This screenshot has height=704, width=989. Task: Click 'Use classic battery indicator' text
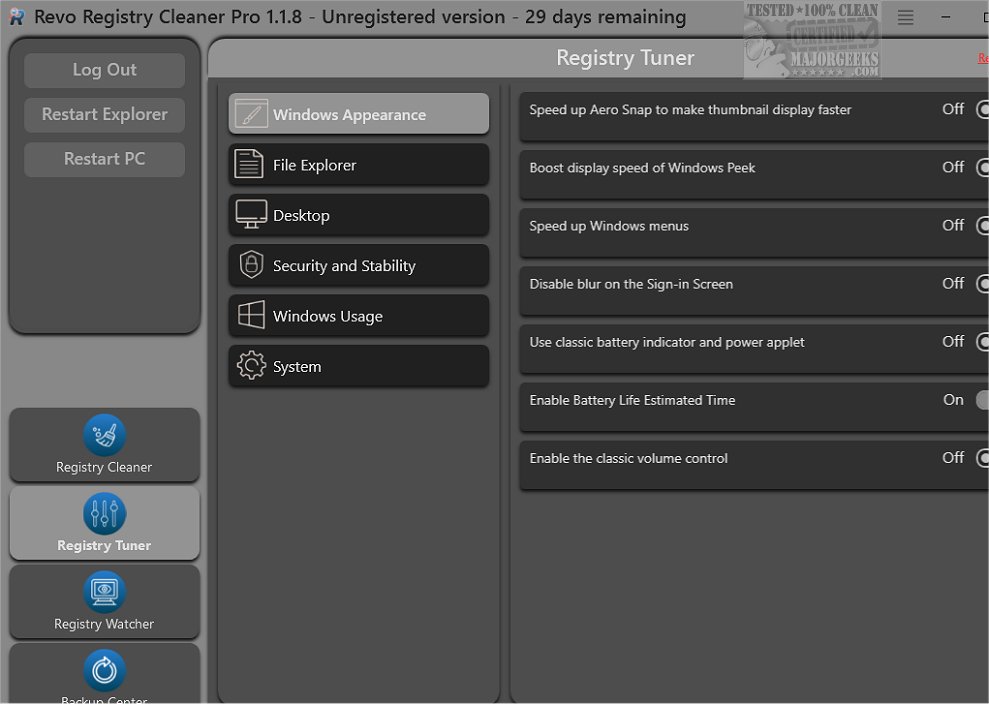(x=667, y=342)
